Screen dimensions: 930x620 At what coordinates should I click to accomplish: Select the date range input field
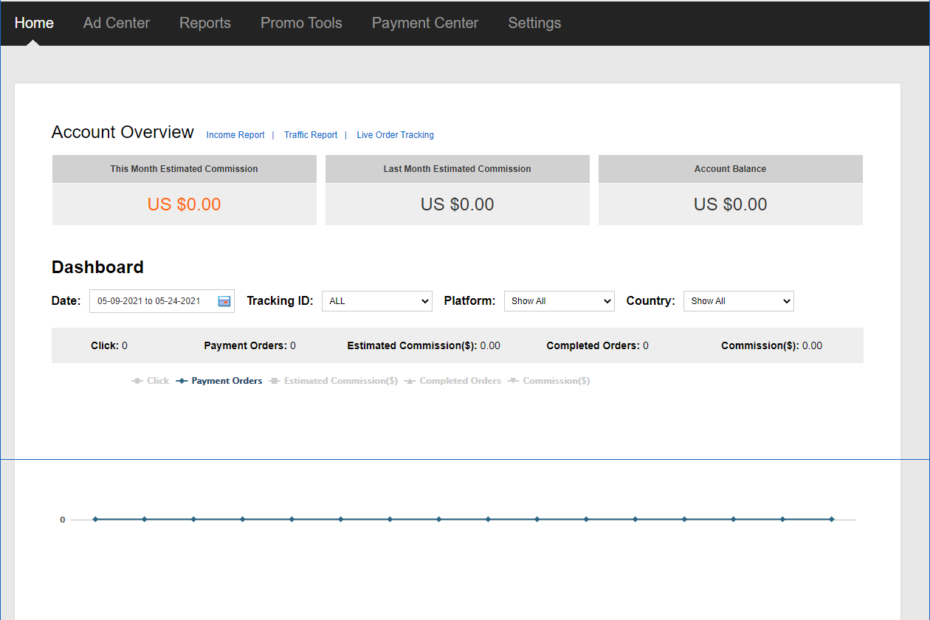161,301
